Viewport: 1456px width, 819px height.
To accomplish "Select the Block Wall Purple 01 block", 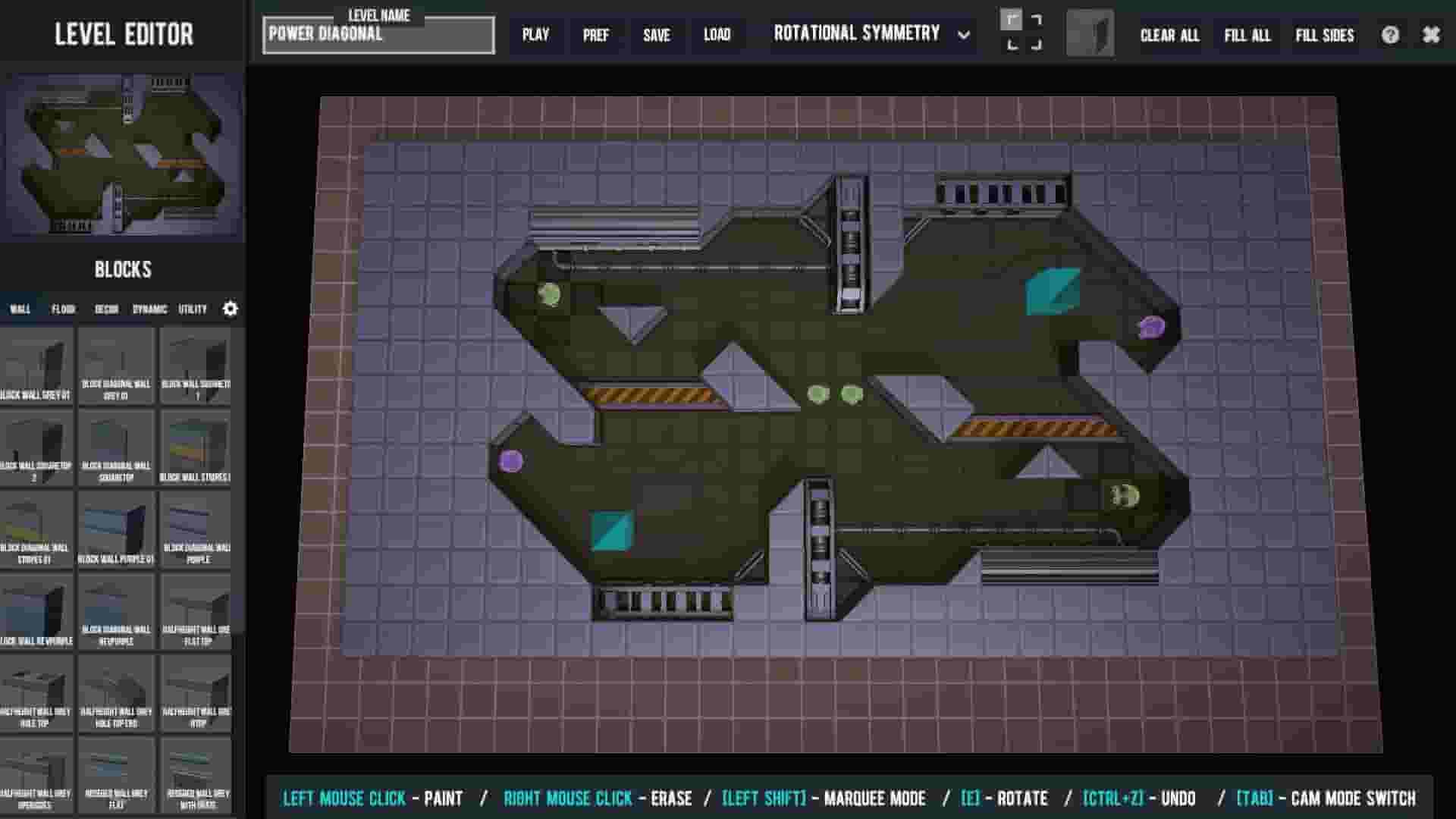I will pyautogui.click(x=116, y=531).
